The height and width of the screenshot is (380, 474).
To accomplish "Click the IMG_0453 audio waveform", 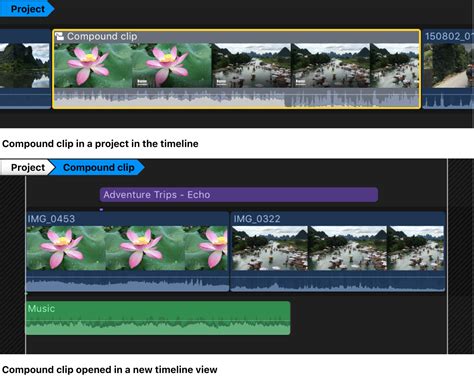I will [x=127, y=282].
